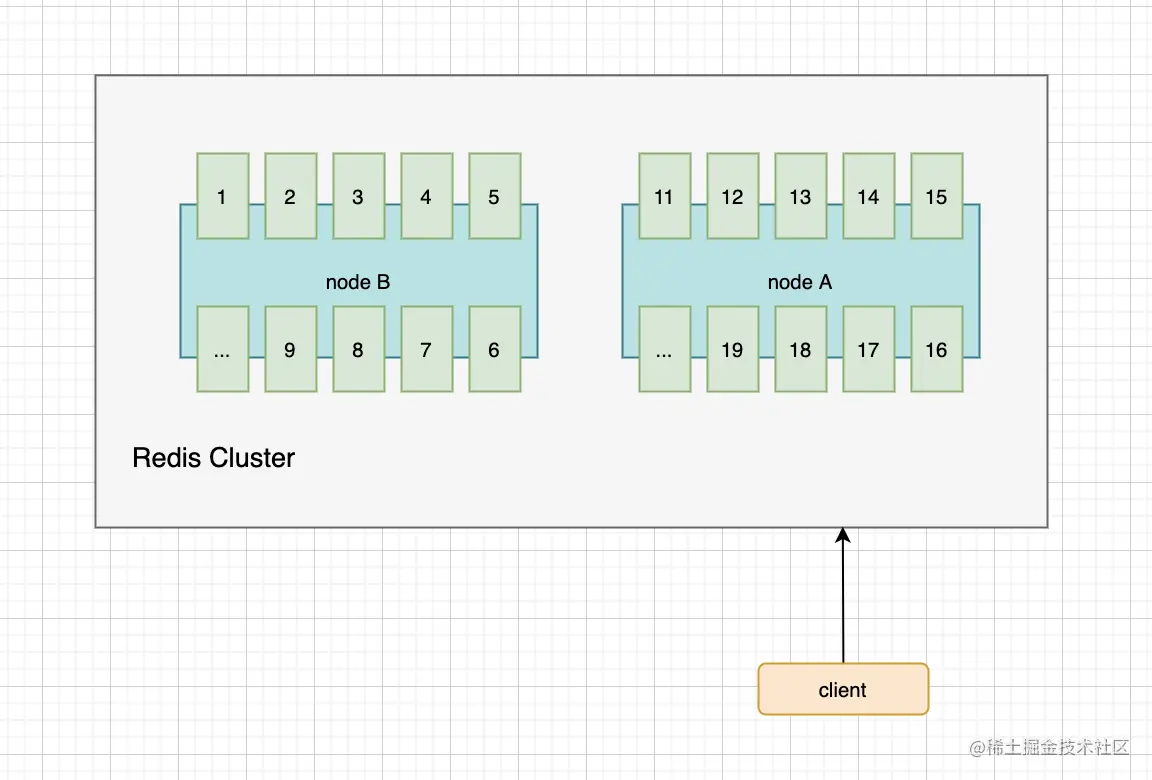Image resolution: width=1152 pixels, height=780 pixels.
Task: Click the client box
Action: tap(843, 689)
